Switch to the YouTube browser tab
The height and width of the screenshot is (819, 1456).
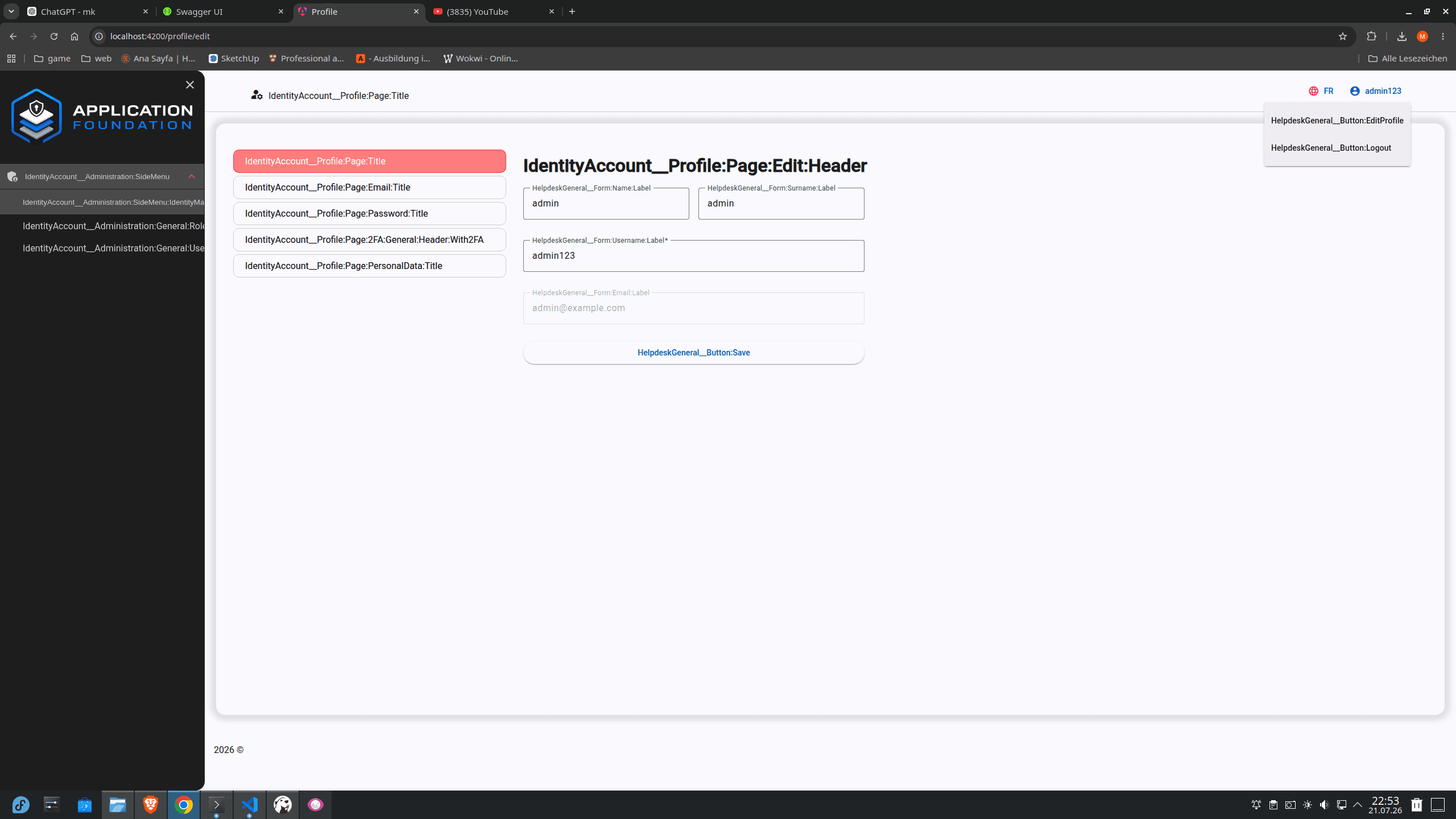pos(494,11)
